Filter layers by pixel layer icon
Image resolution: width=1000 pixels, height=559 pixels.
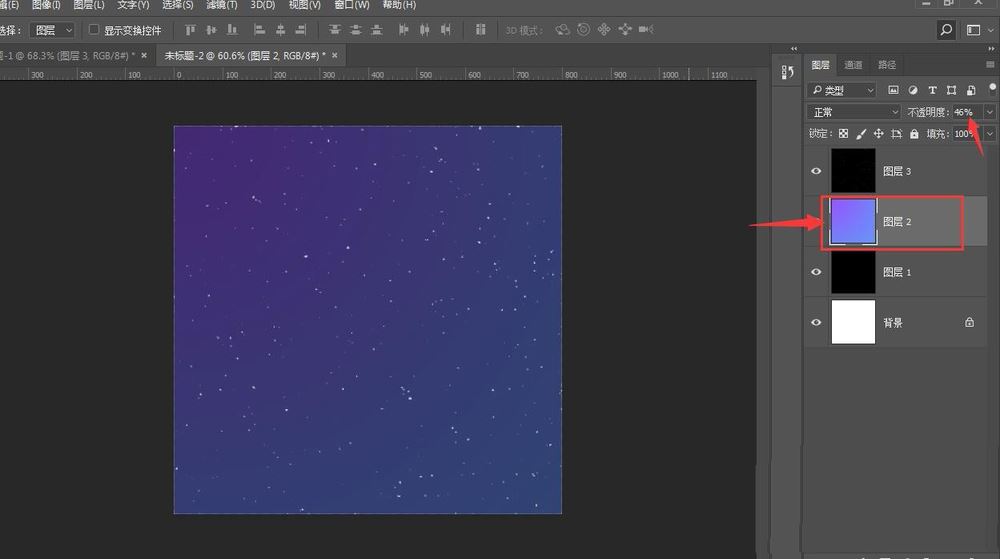click(893, 91)
